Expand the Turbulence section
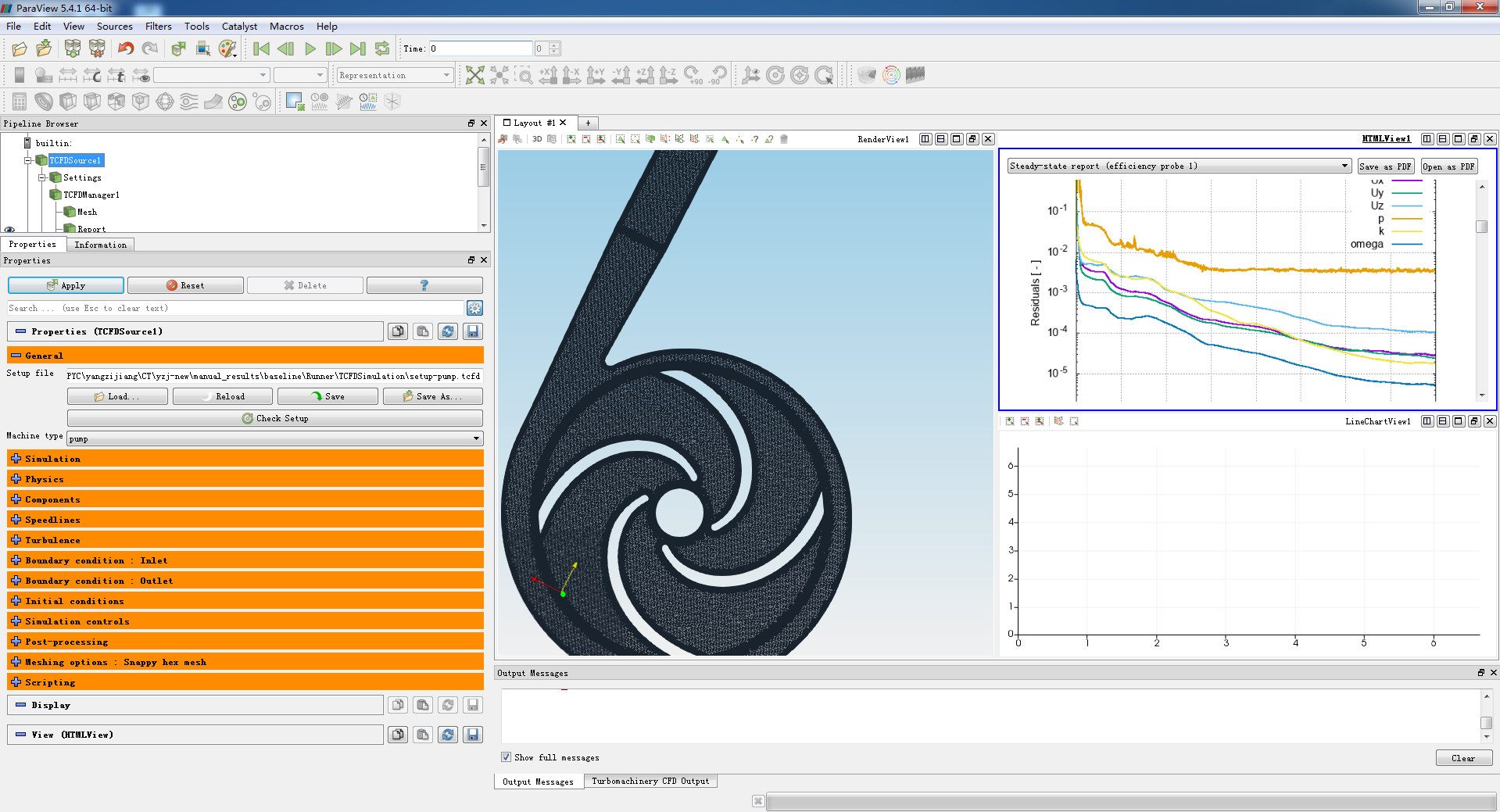 click(16, 540)
